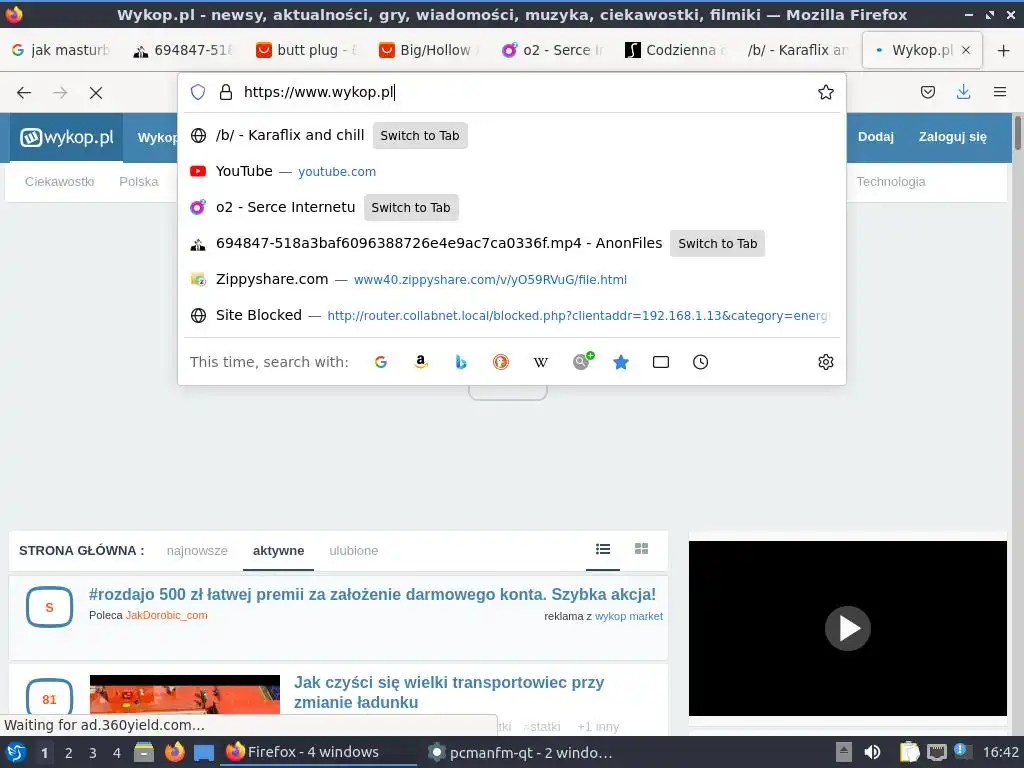The image size is (1024, 768).
Task: Search this time with Bing icon
Action: [x=461, y=362]
